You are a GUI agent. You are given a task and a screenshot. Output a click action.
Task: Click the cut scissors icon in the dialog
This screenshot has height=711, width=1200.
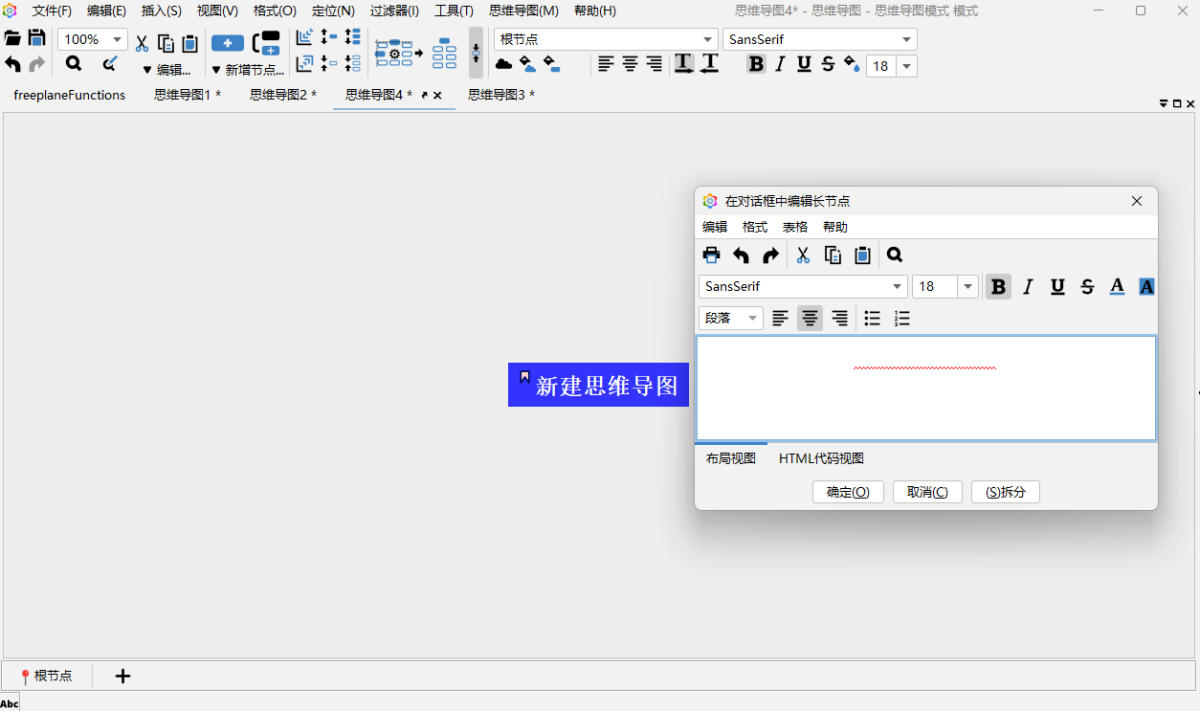802,255
